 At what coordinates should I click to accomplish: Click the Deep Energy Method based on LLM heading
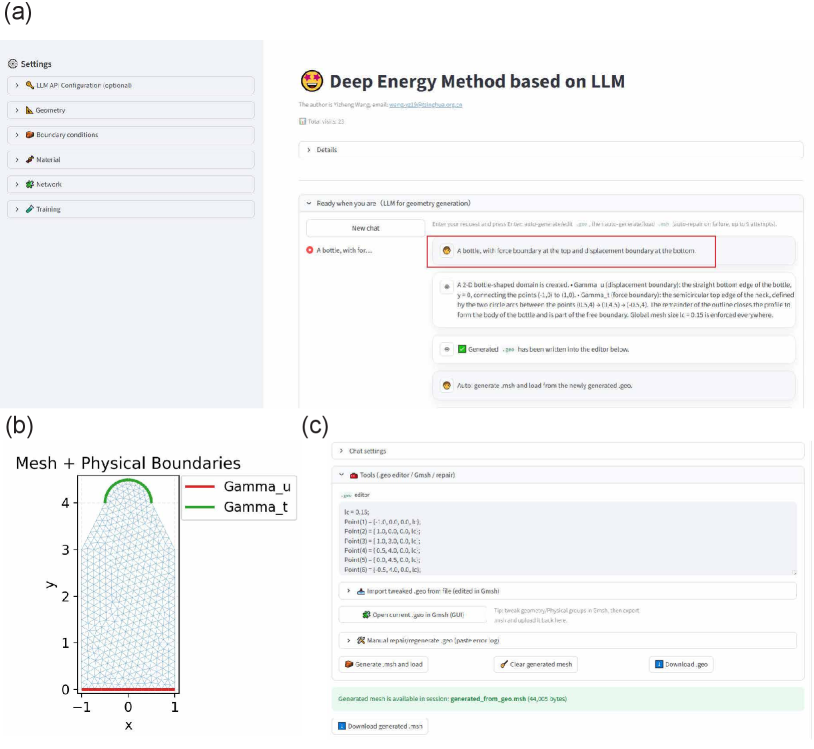pos(477,81)
